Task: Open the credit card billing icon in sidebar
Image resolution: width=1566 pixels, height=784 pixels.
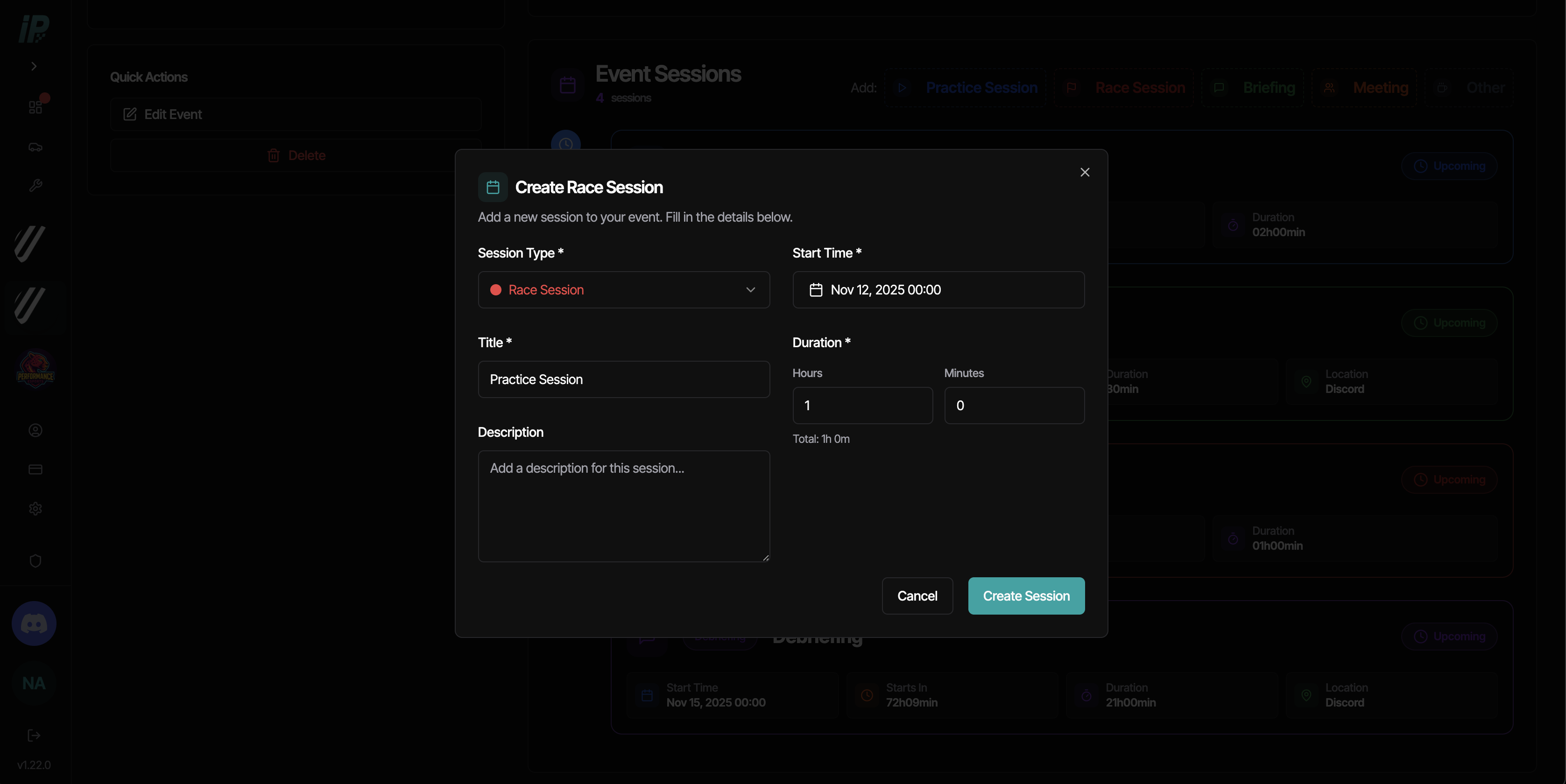Action: click(x=35, y=469)
